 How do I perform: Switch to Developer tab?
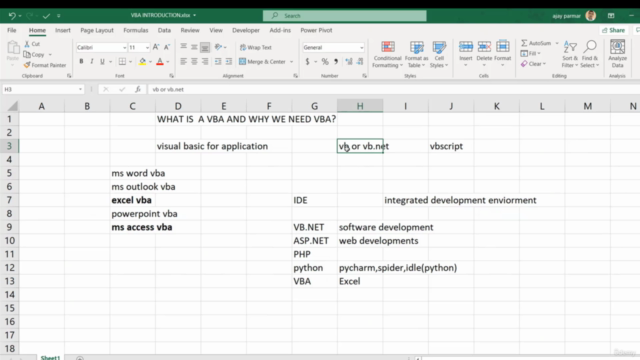pyautogui.click(x=246, y=30)
